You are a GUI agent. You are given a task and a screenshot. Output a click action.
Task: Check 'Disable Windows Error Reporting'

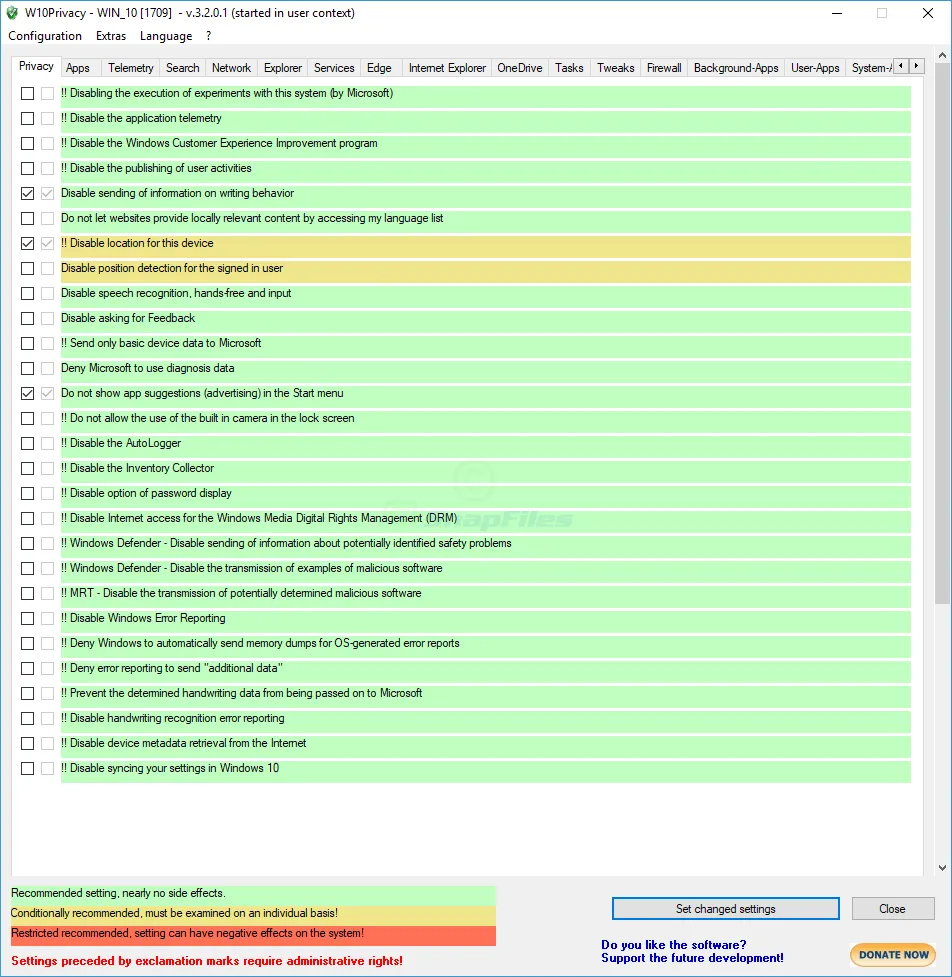click(x=27, y=618)
